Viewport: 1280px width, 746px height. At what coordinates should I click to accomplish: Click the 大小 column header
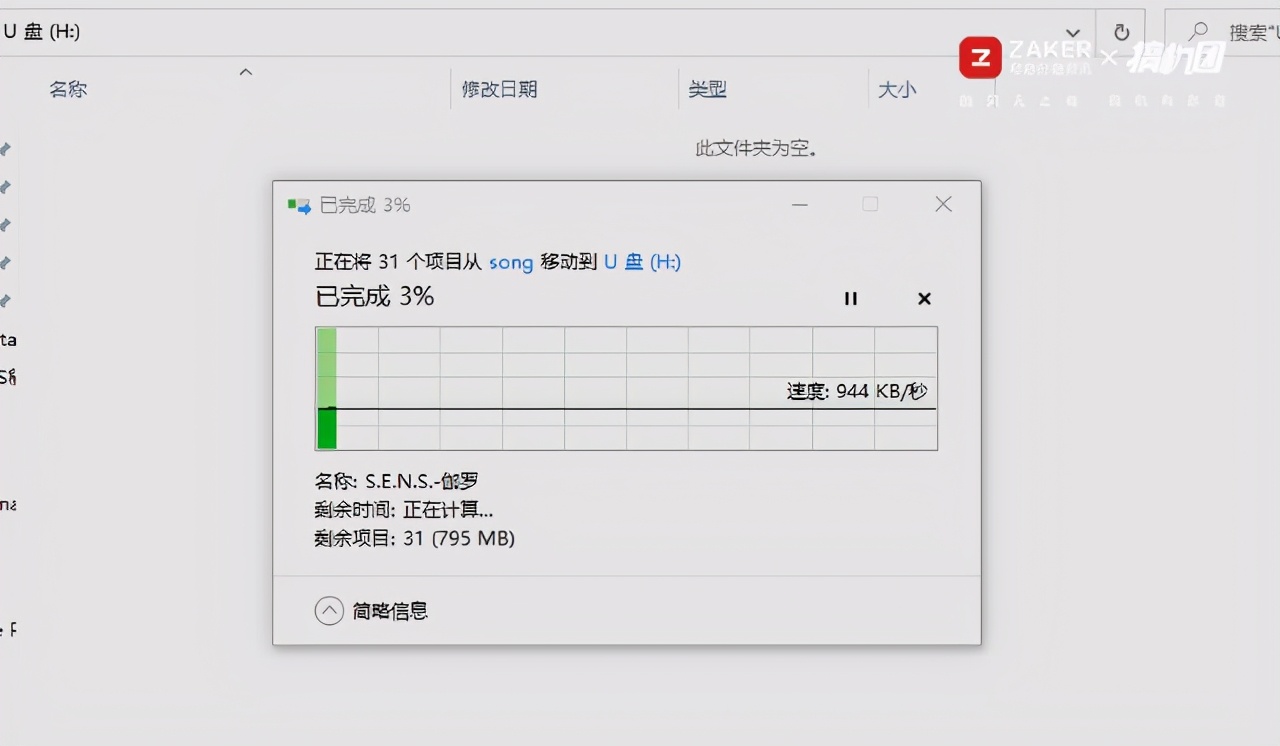pos(898,89)
